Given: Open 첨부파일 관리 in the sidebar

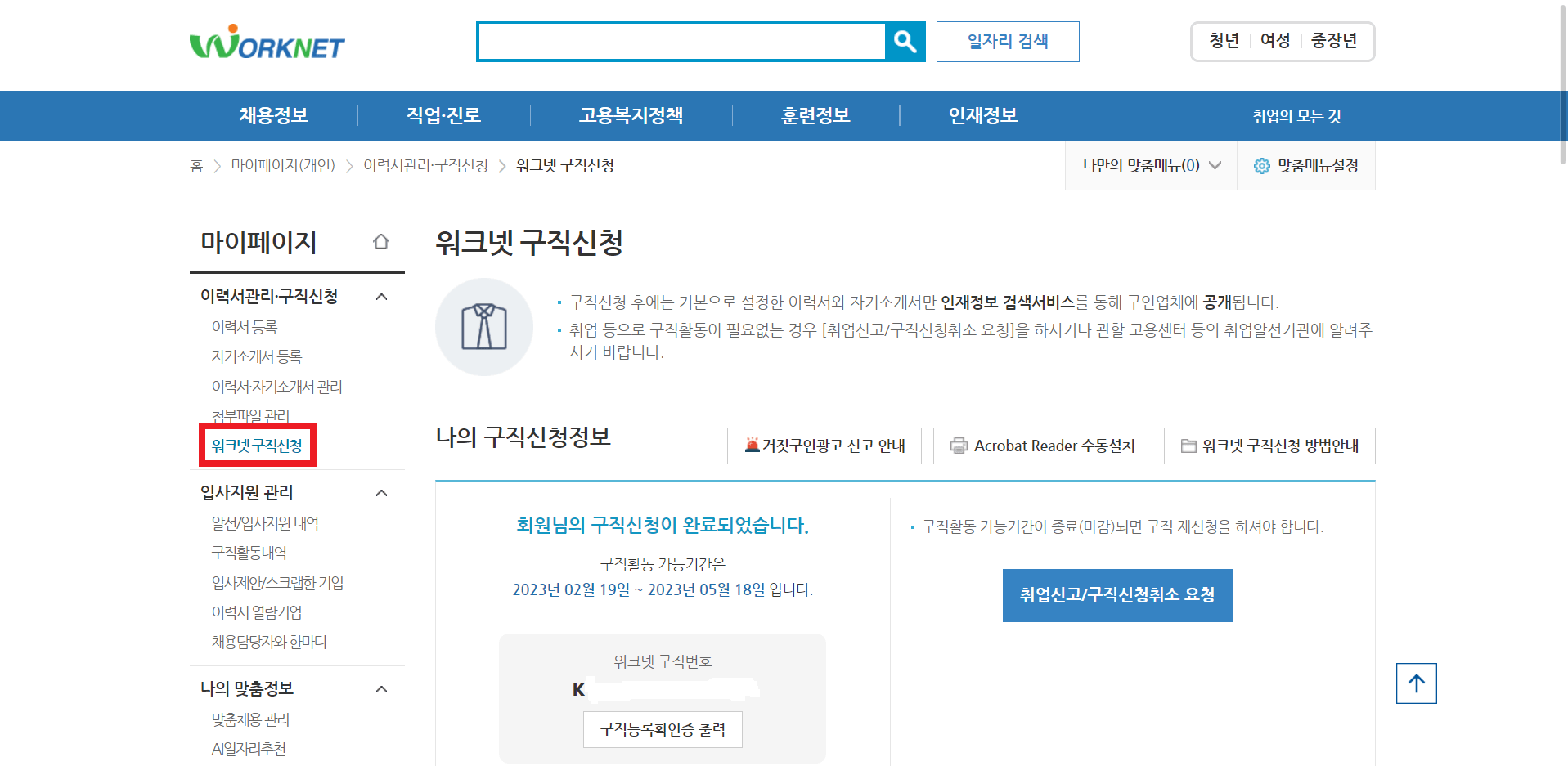Looking at the screenshot, I should [x=250, y=415].
